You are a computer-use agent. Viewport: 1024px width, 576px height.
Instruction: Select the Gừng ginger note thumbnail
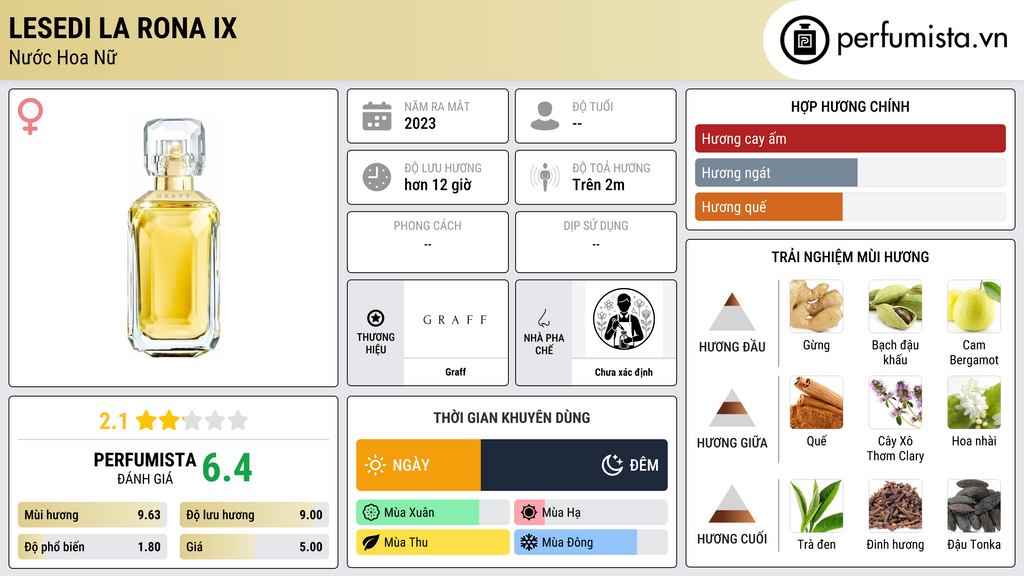816,306
